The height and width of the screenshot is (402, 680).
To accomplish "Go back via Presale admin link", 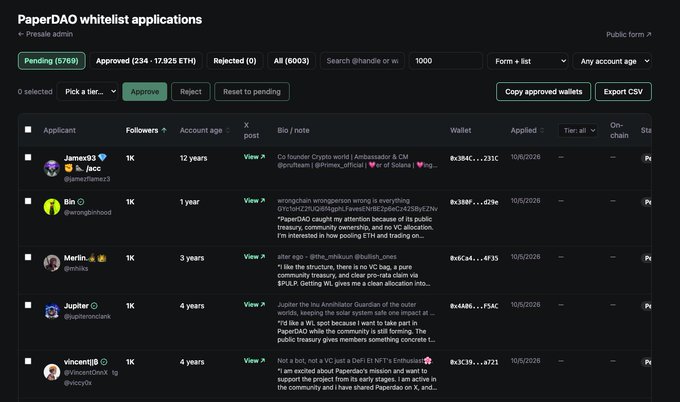I will 45,34.
